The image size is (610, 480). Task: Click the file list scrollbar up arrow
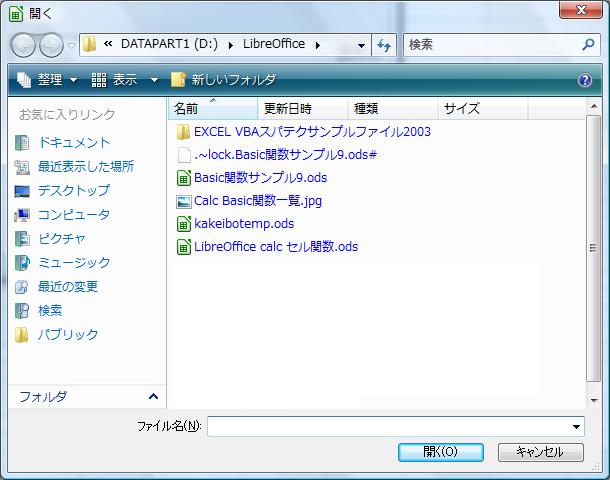(593, 106)
